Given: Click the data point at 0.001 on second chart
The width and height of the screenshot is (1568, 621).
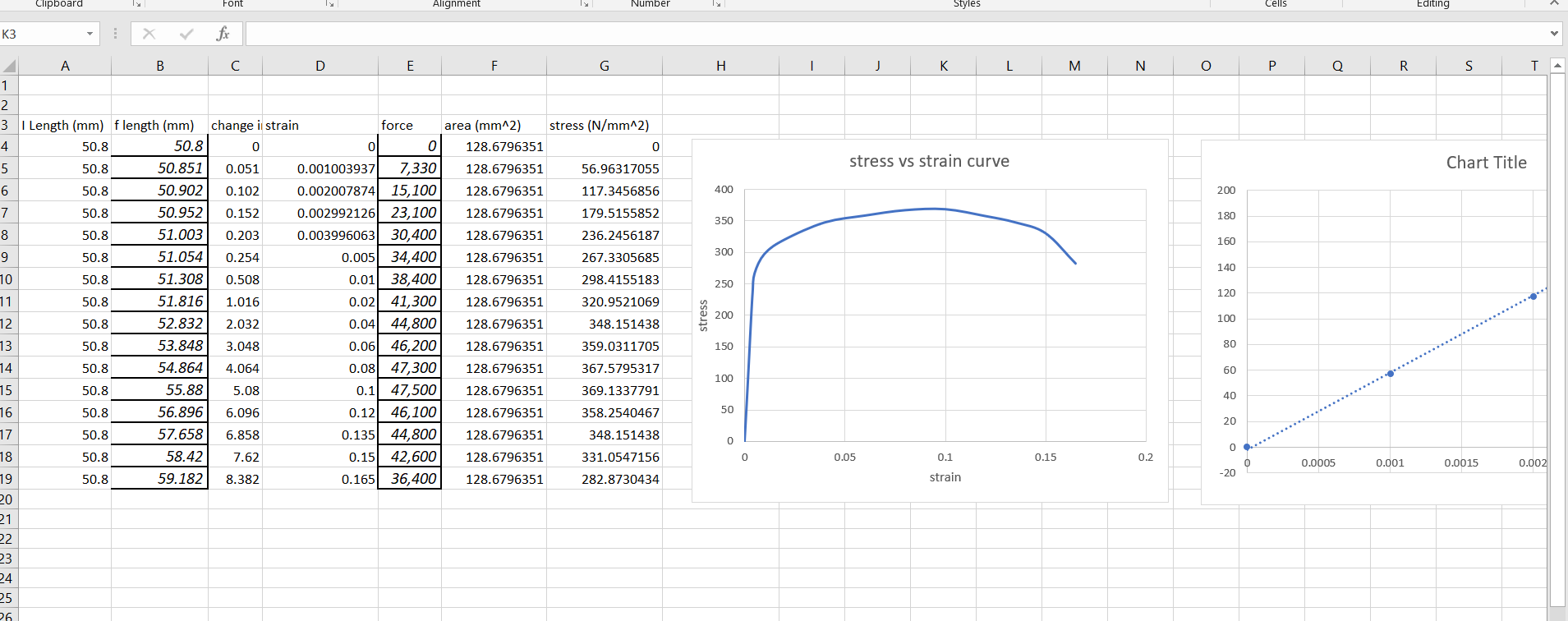Looking at the screenshot, I should click(x=1390, y=374).
